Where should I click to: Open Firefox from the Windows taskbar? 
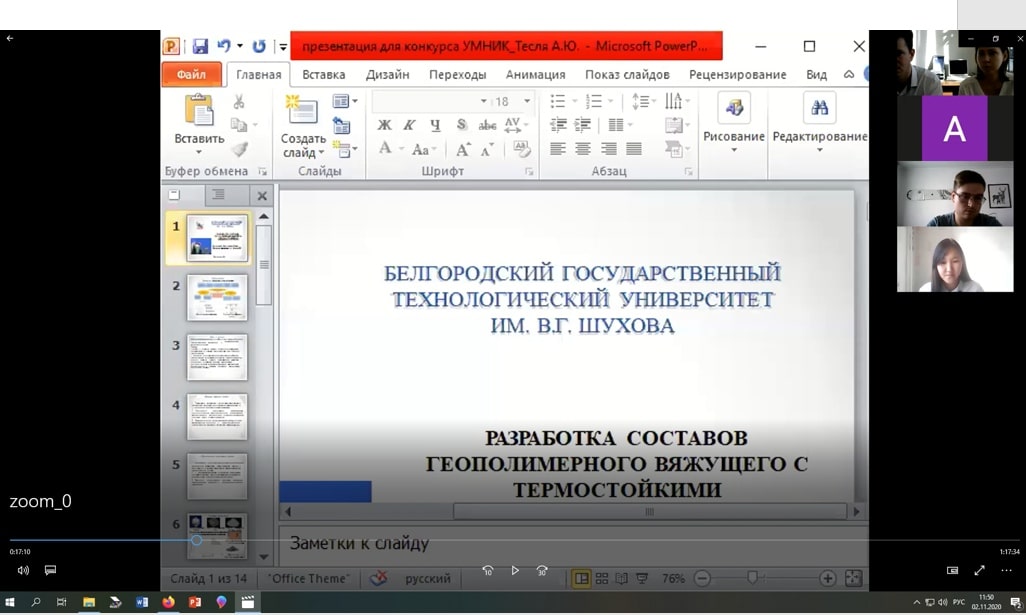tap(168, 603)
